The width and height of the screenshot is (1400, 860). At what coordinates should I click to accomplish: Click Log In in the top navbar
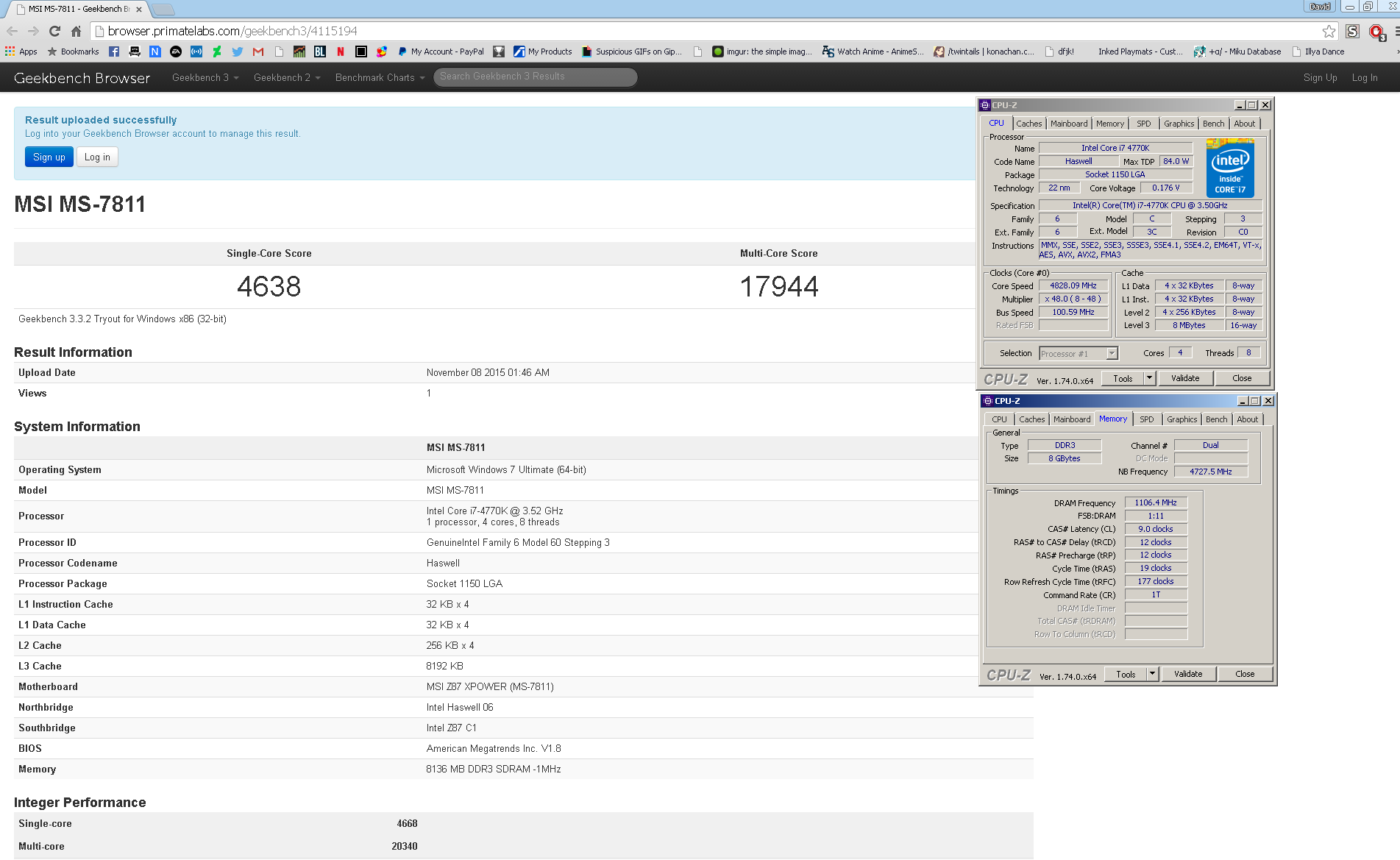pos(1365,77)
